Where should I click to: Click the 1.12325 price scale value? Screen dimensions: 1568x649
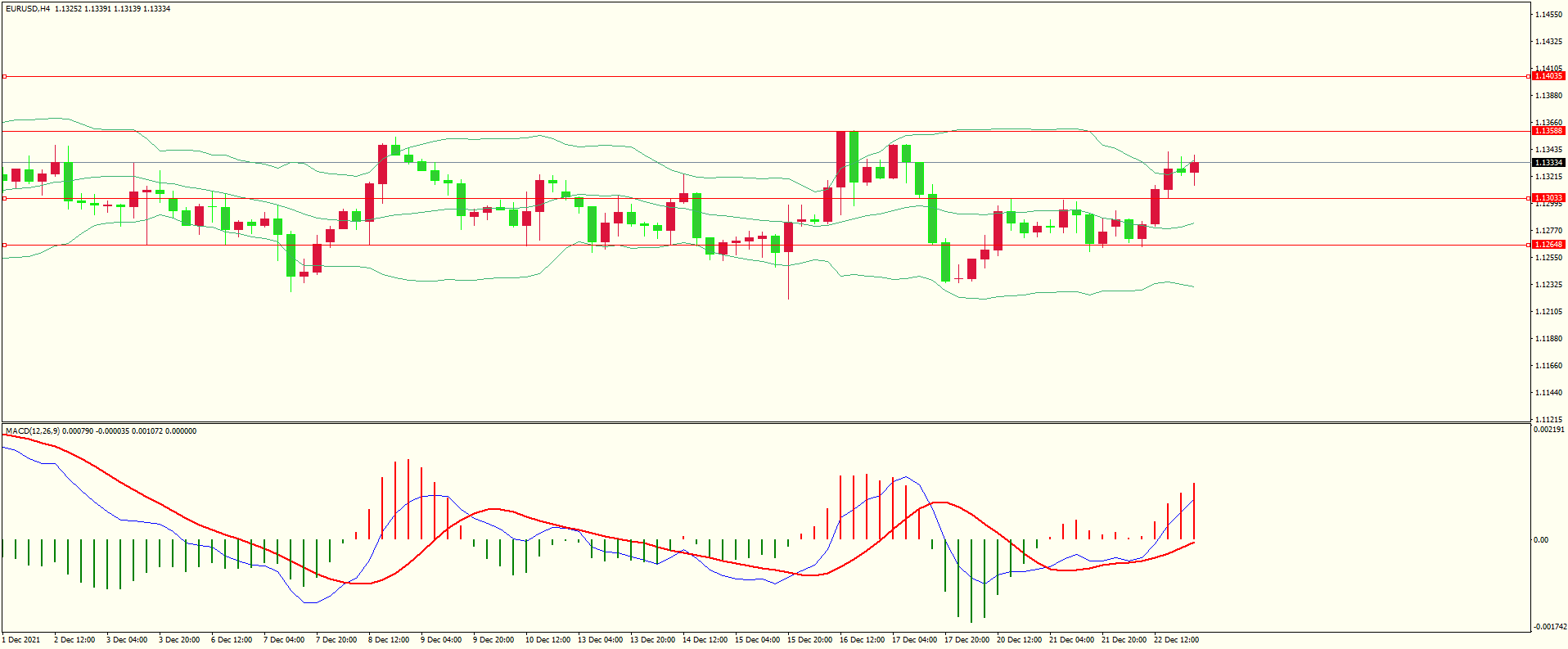click(1549, 285)
